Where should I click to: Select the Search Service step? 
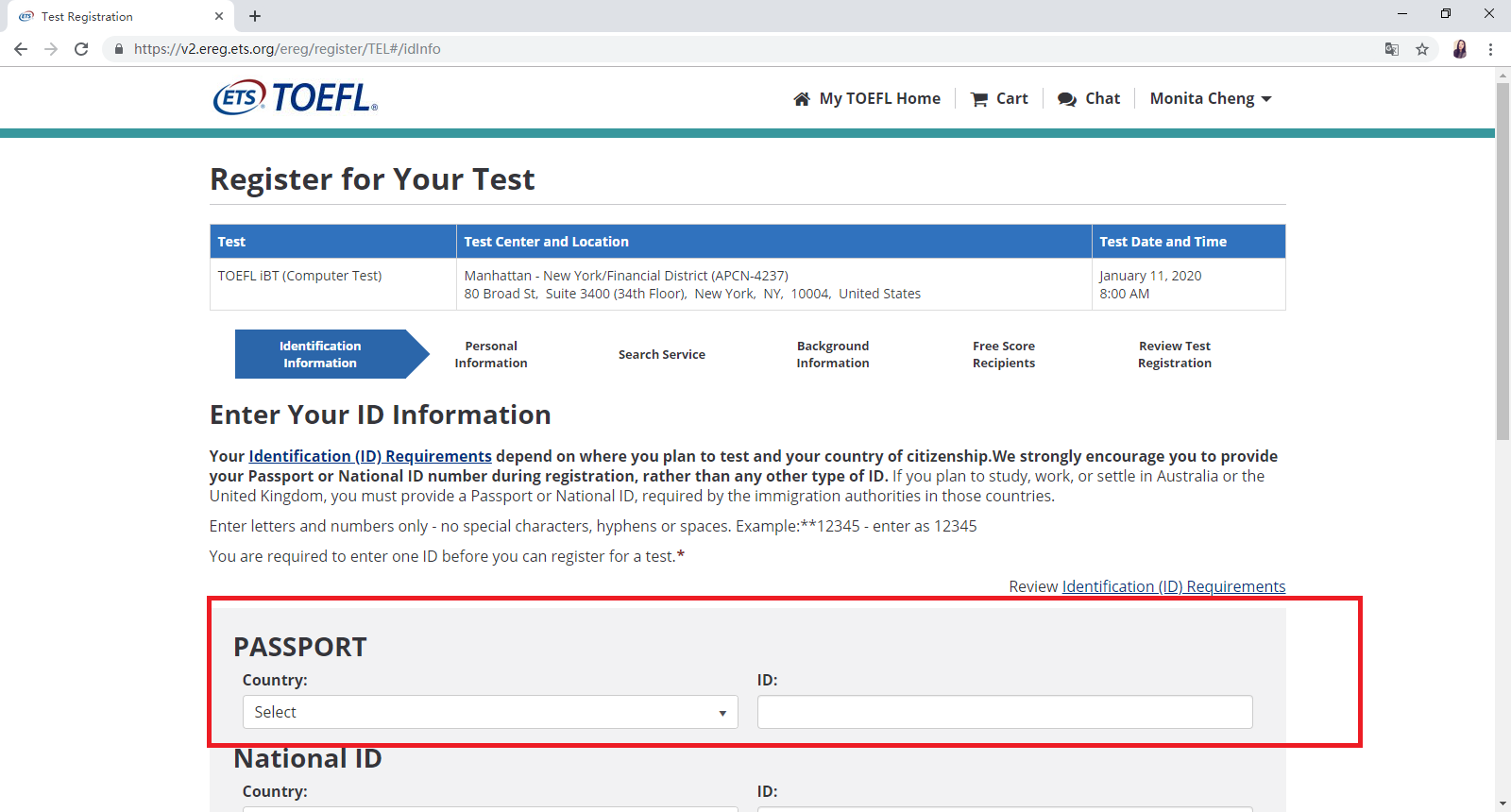click(x=662, y=354)
